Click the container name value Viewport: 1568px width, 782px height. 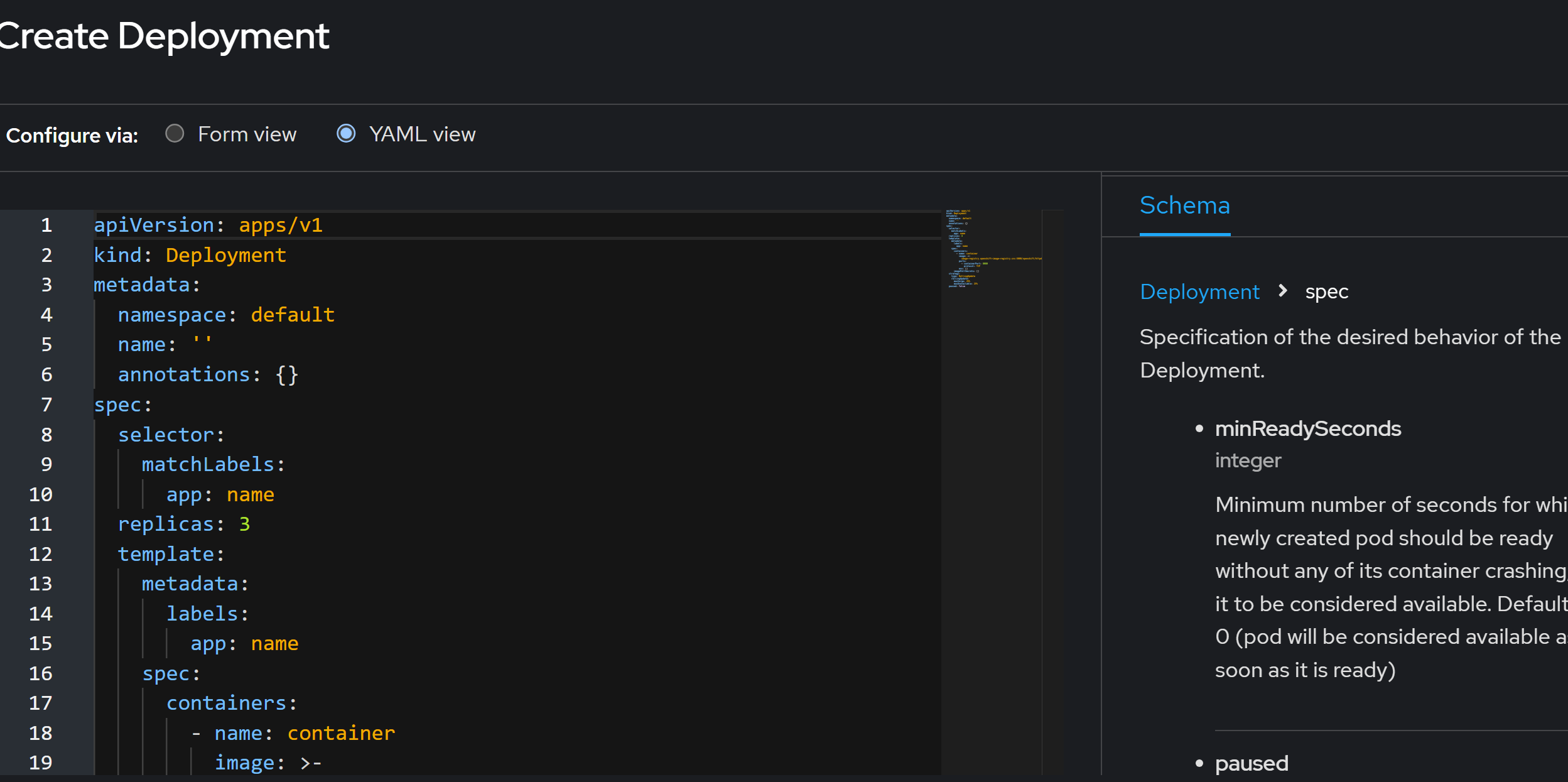click(x=341, y=734)
